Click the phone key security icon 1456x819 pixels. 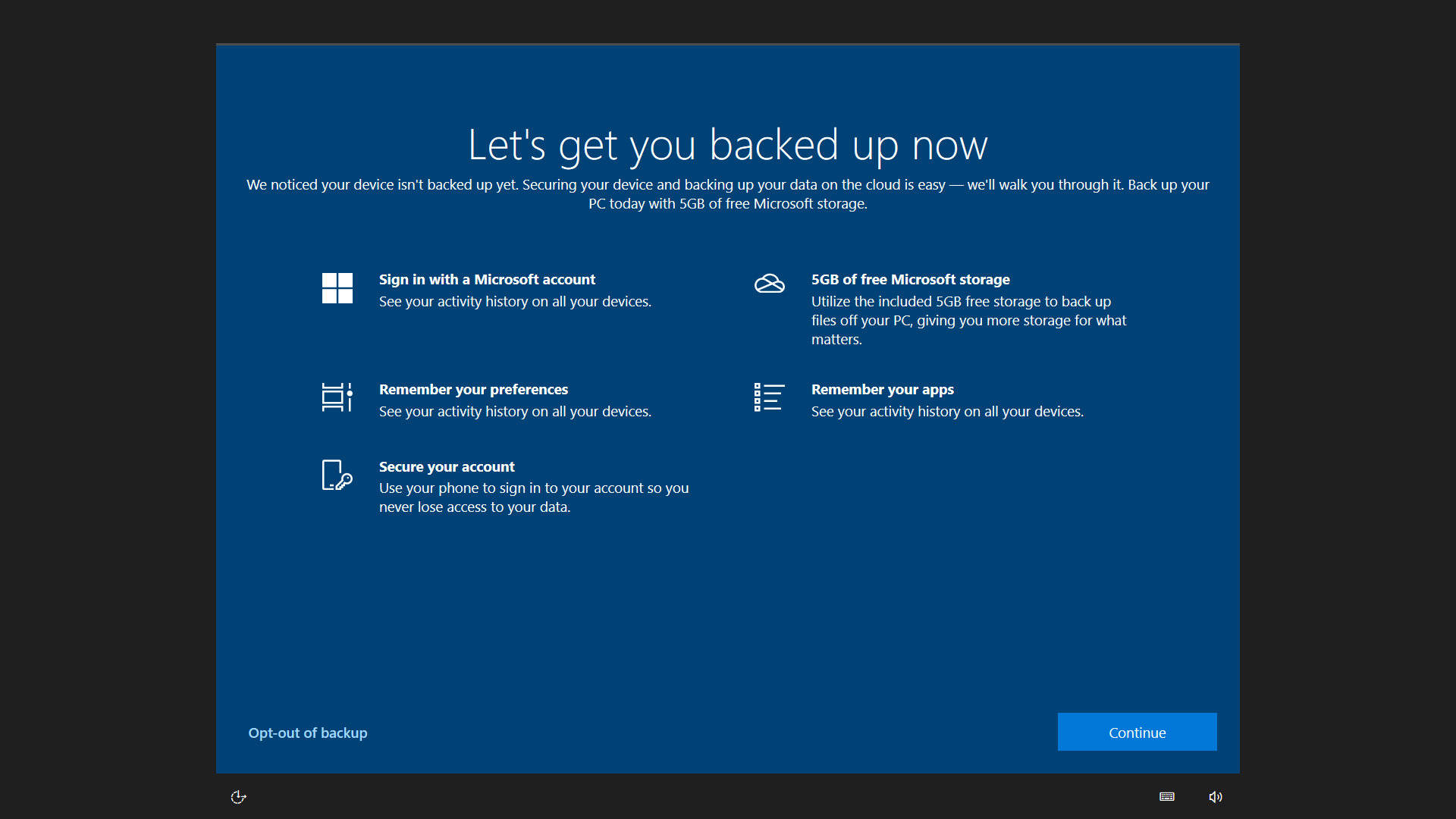[x=337, y=475]
